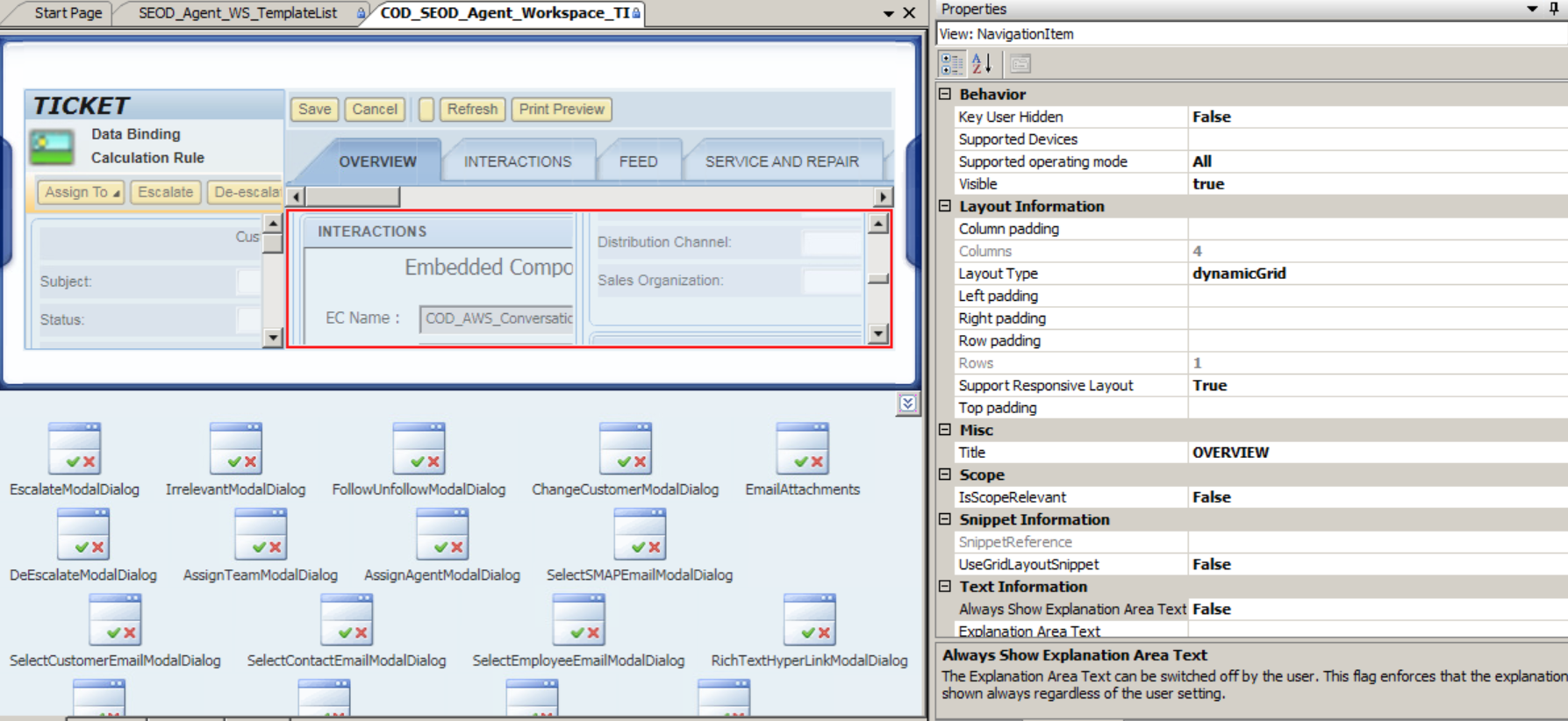The image size is (1568, 721).
Task: Select the SelectEmployeeEmailModalDialog icon
Action: click(578, 620)
